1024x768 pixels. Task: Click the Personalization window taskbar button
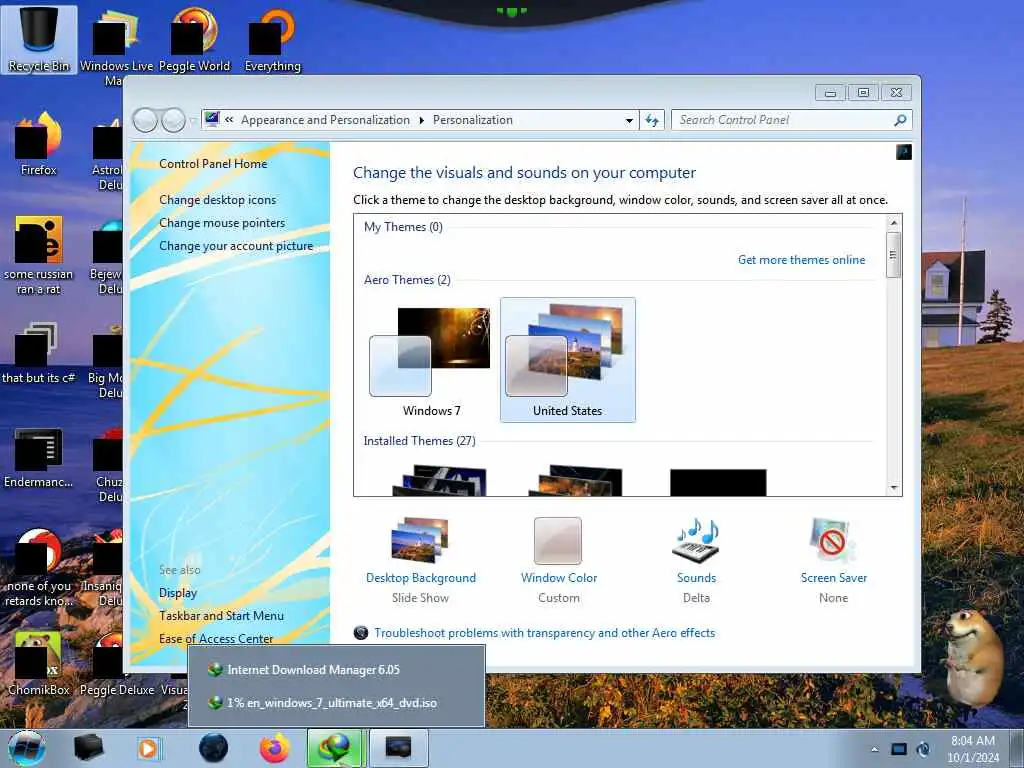pos(399,748)
